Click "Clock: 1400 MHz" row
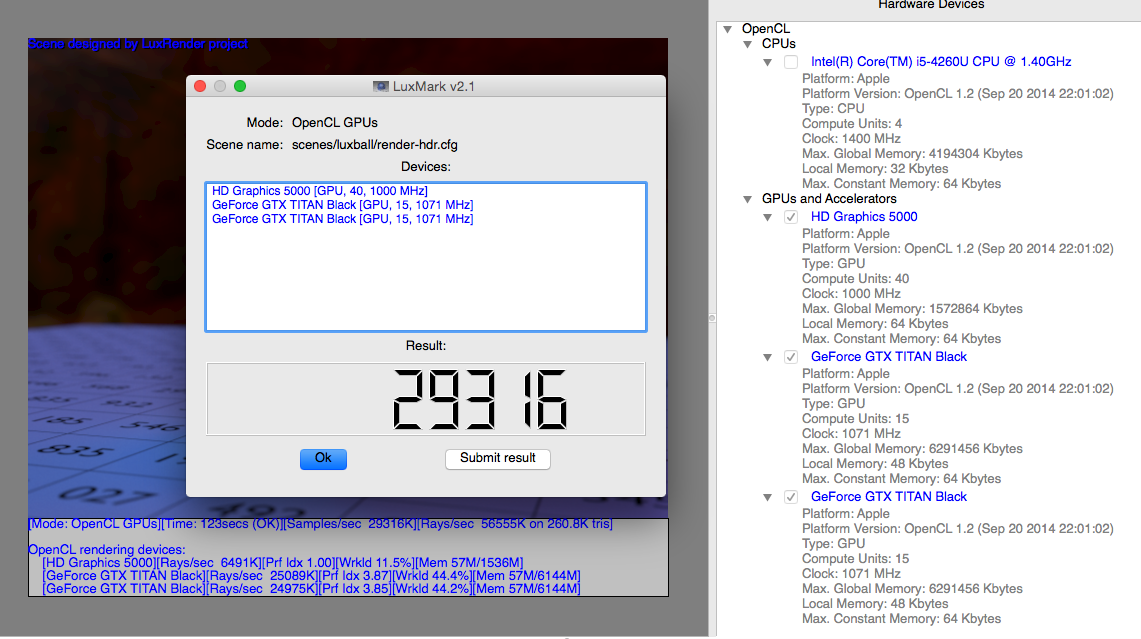1141x639 pixels. 851,138
